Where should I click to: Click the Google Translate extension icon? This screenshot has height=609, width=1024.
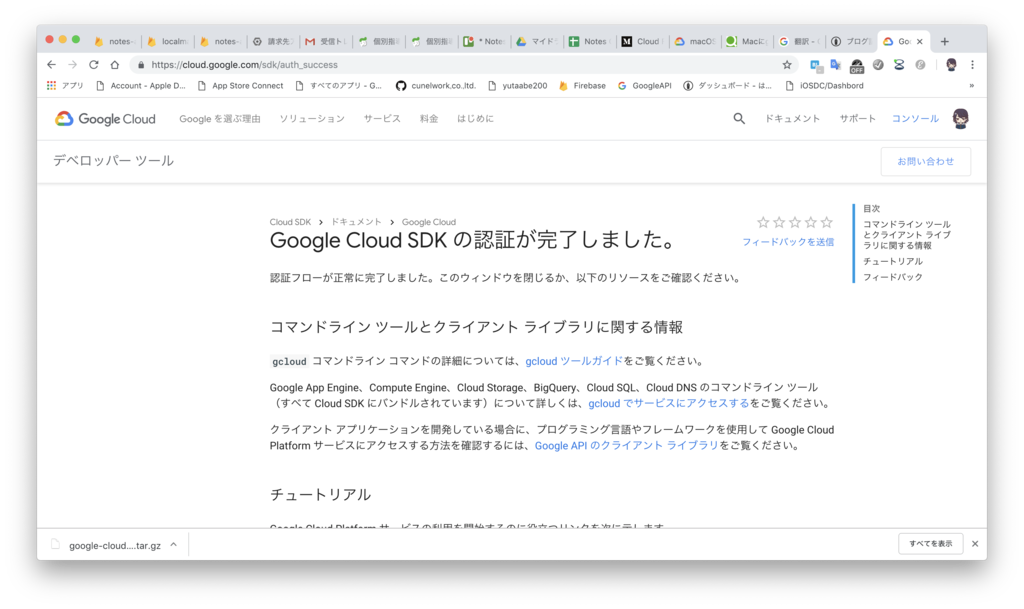click(835, 65)
